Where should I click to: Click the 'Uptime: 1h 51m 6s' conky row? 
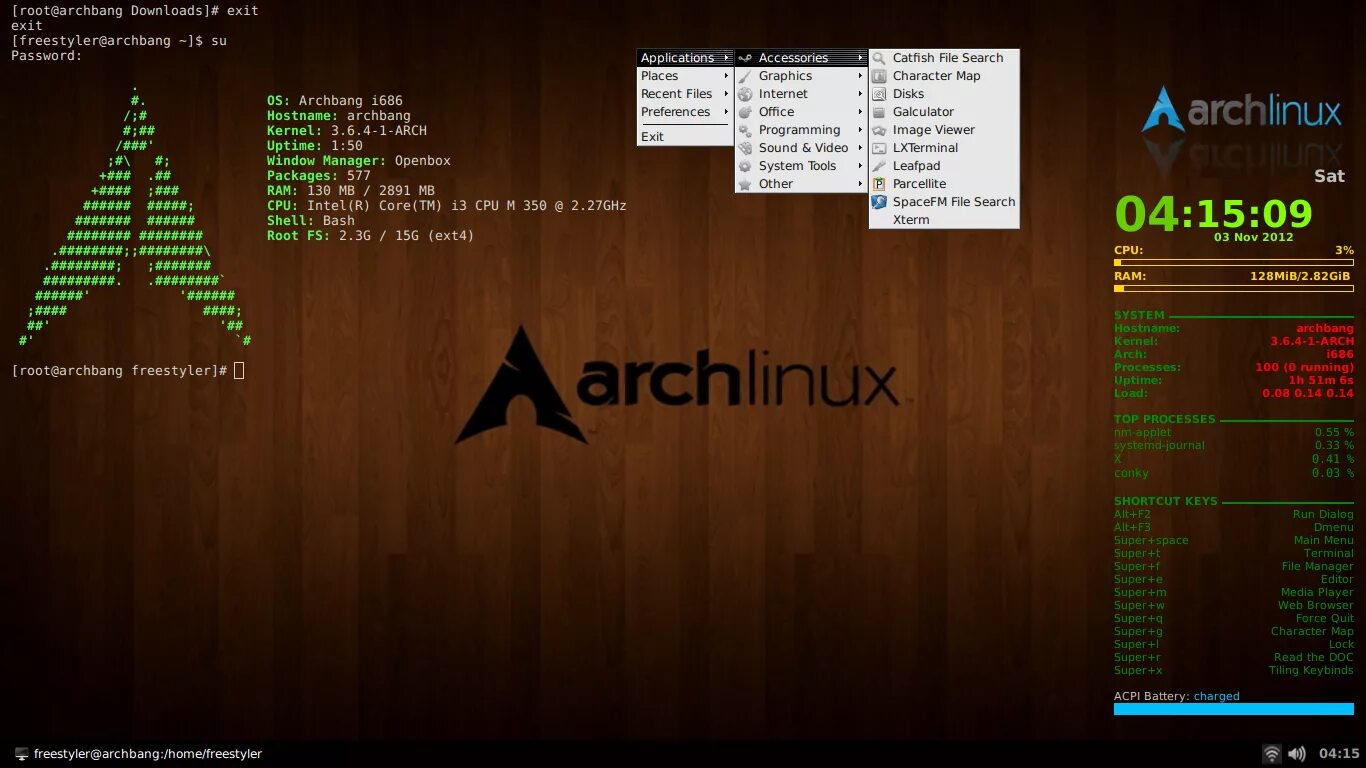[1234, 380]
